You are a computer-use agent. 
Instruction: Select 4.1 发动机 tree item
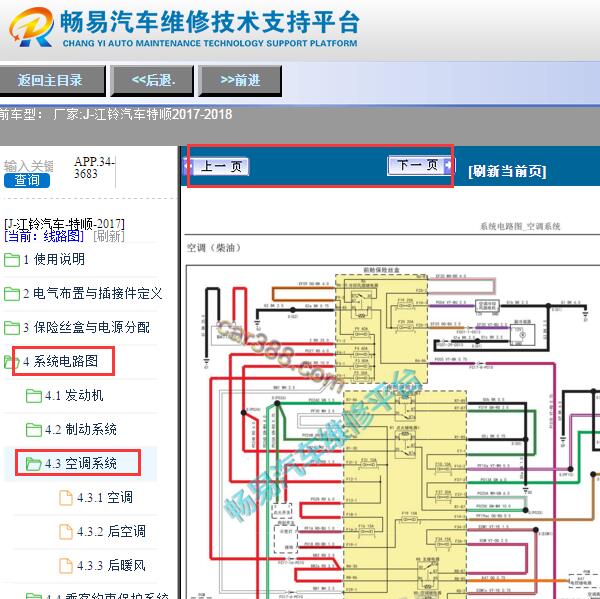[74, 395]
